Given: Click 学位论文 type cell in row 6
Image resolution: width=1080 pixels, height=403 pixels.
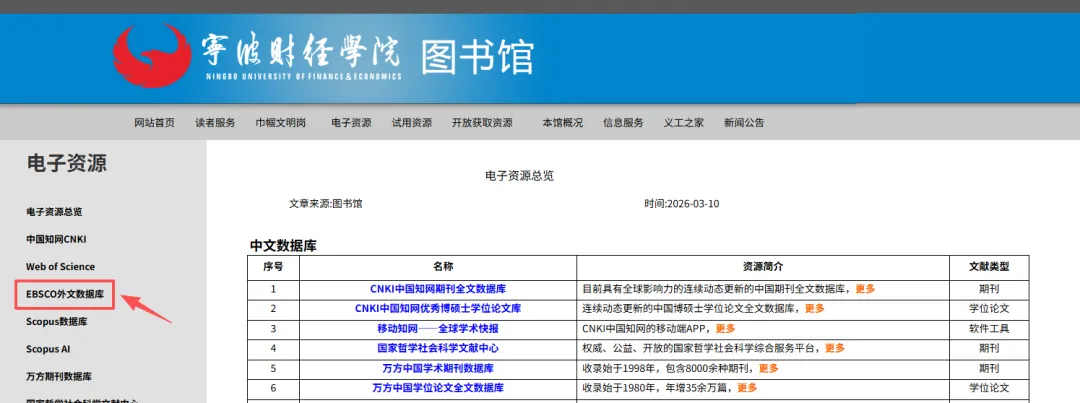Looking at the screenshot, I should point(989,388).
